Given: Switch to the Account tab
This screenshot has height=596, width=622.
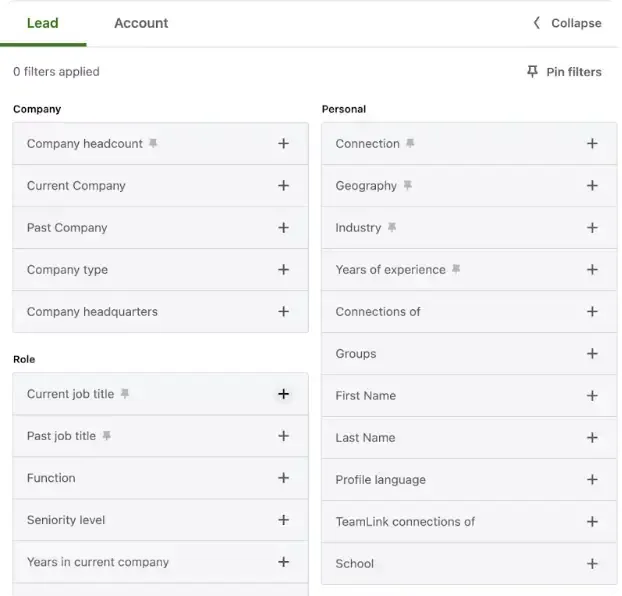Looking at the screenshot, I should (x=141, y=23).
